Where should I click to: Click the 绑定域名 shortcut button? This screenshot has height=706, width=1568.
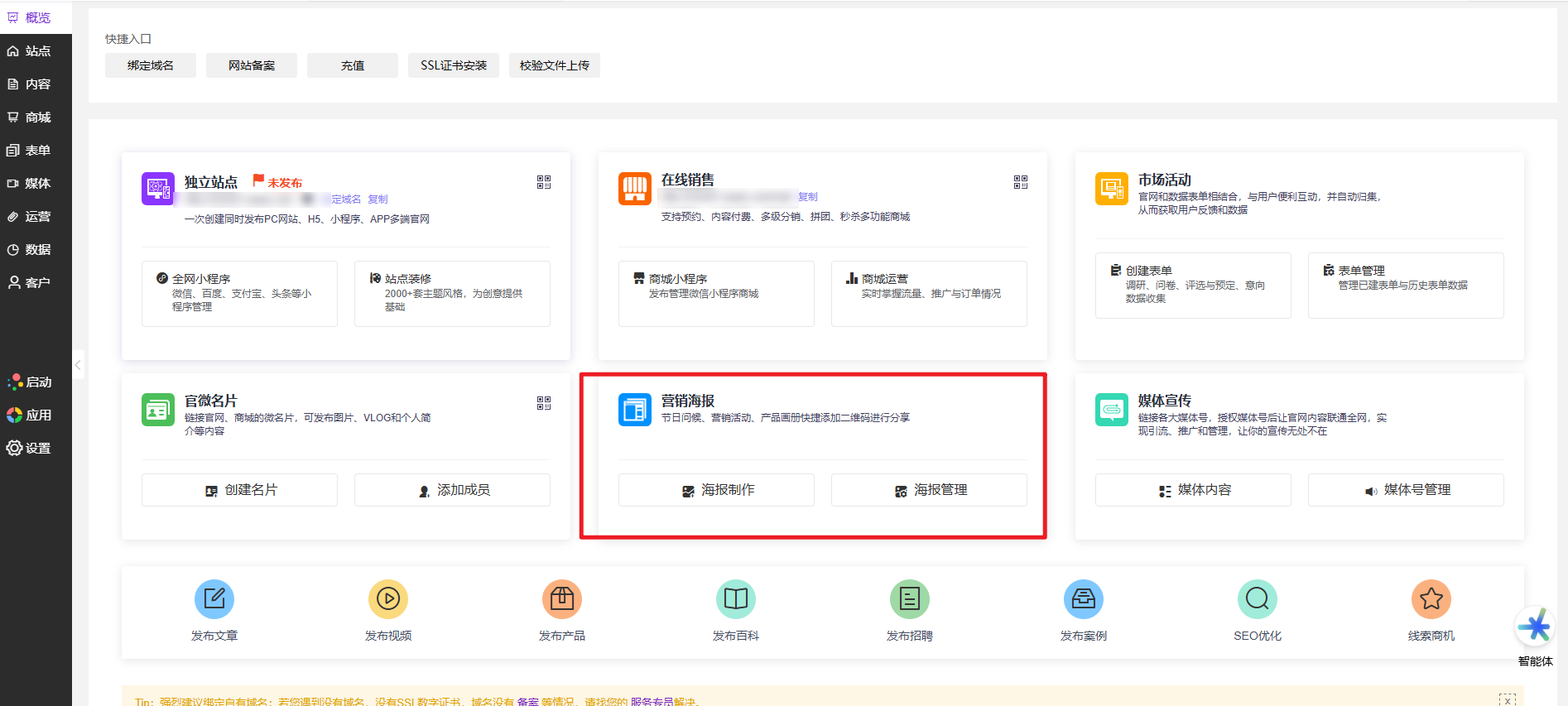coord(151,65)
